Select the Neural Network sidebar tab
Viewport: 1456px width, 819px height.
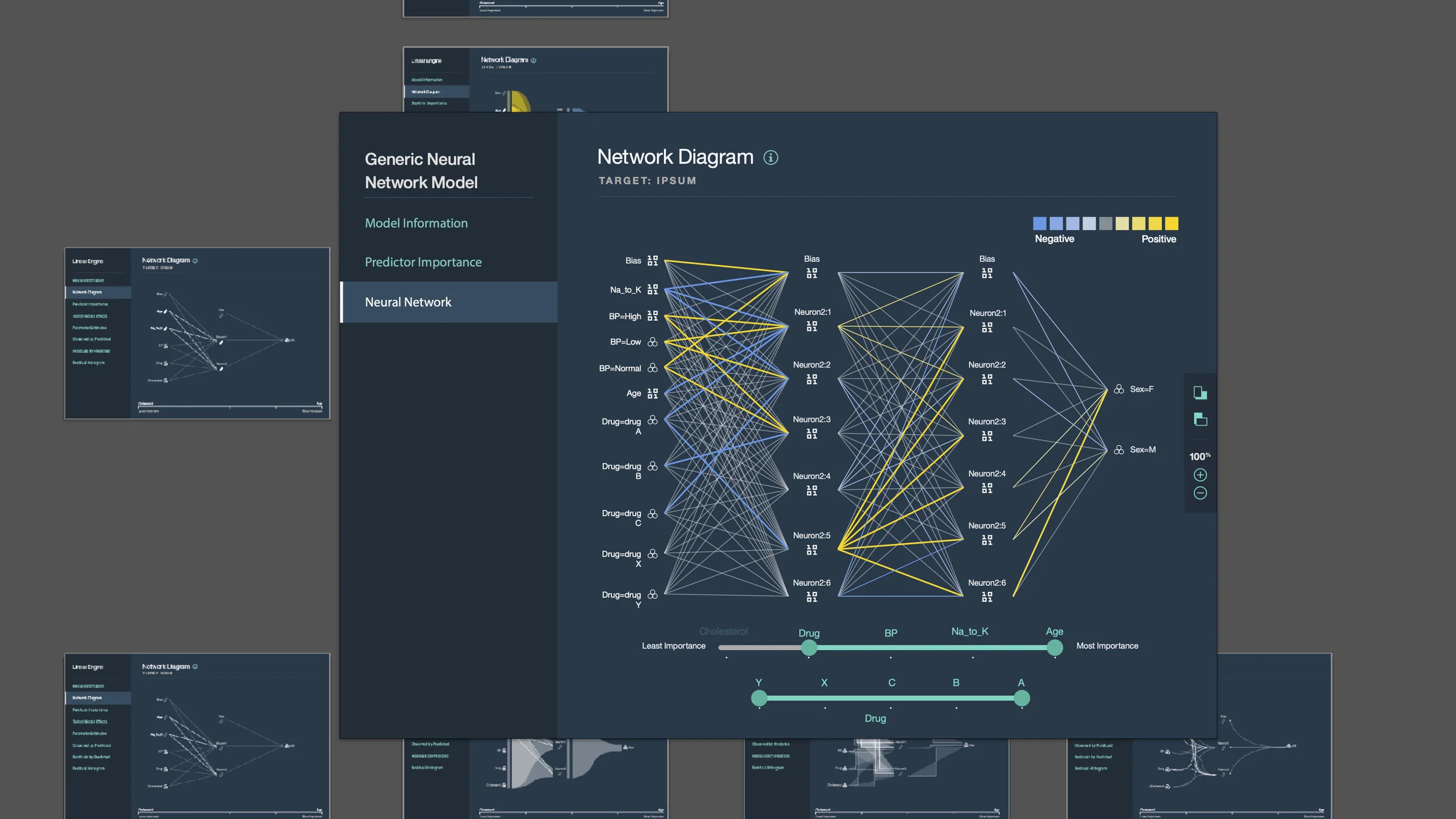pos(408,302)
